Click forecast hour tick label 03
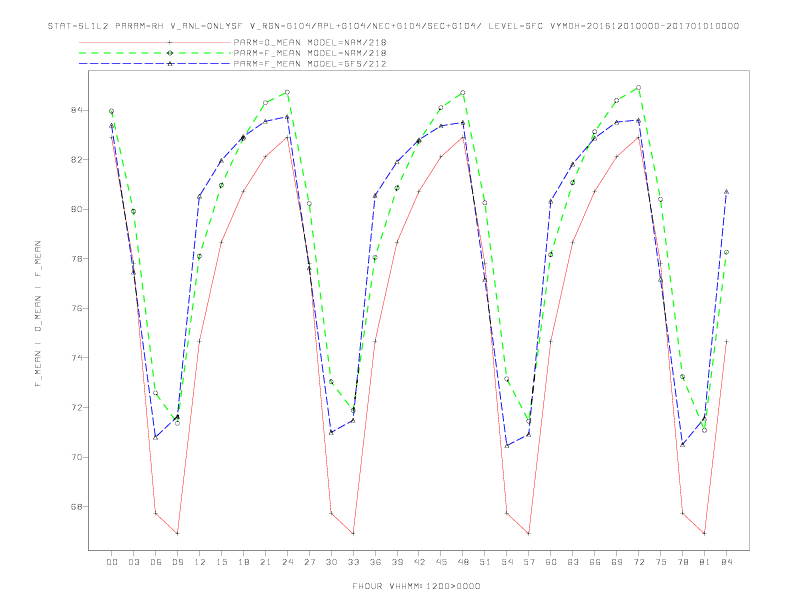Screen dimensions: 792x612 pos(133,562)
